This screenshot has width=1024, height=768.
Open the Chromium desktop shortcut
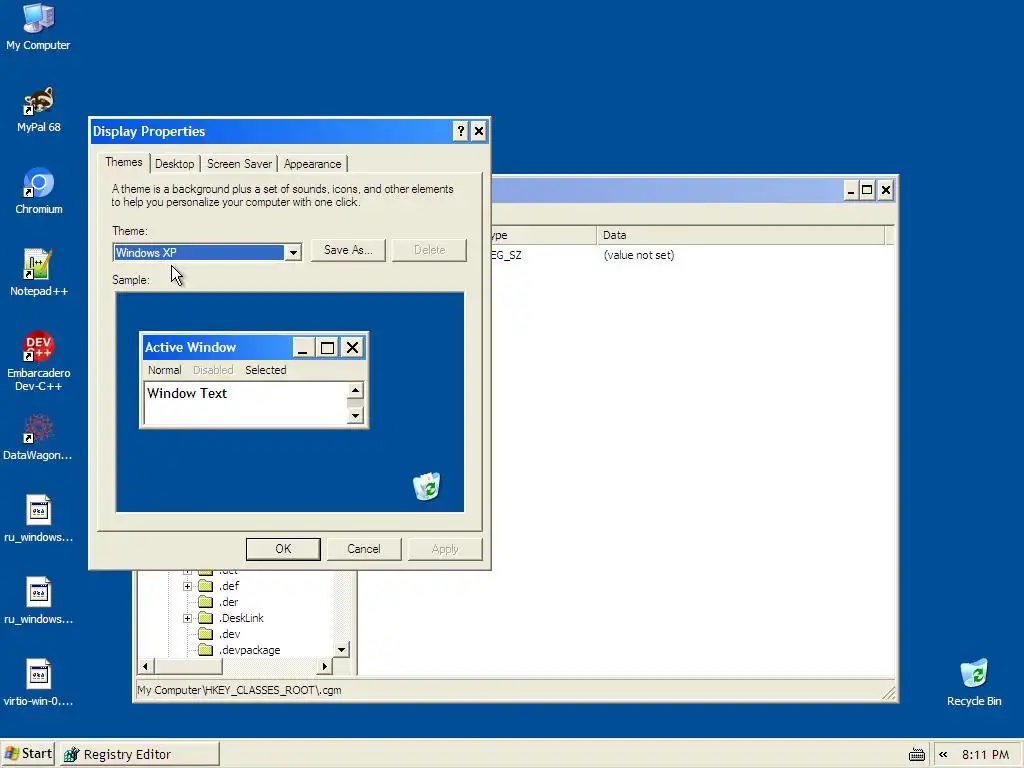click(39, 191)
